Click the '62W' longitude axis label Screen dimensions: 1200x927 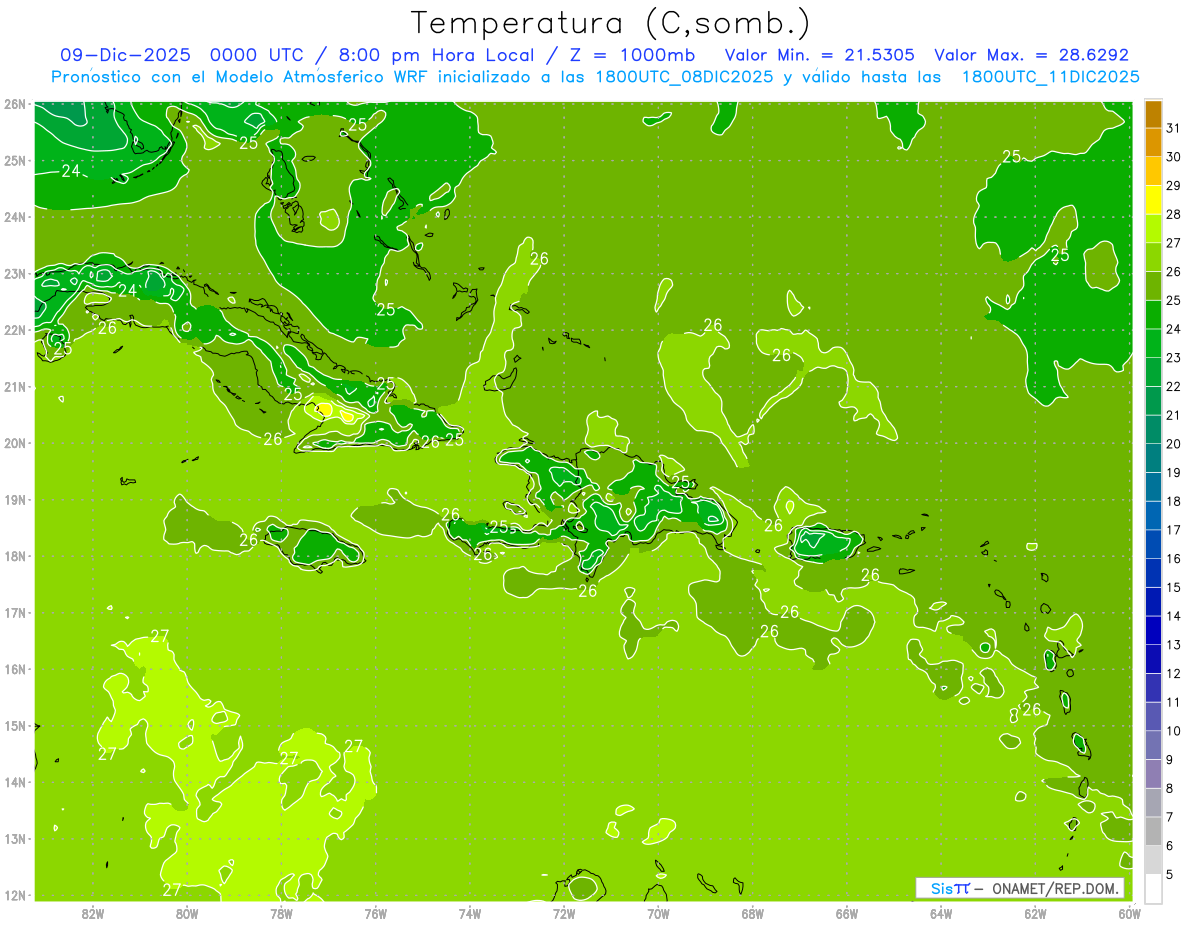(x=1035, y=913)
